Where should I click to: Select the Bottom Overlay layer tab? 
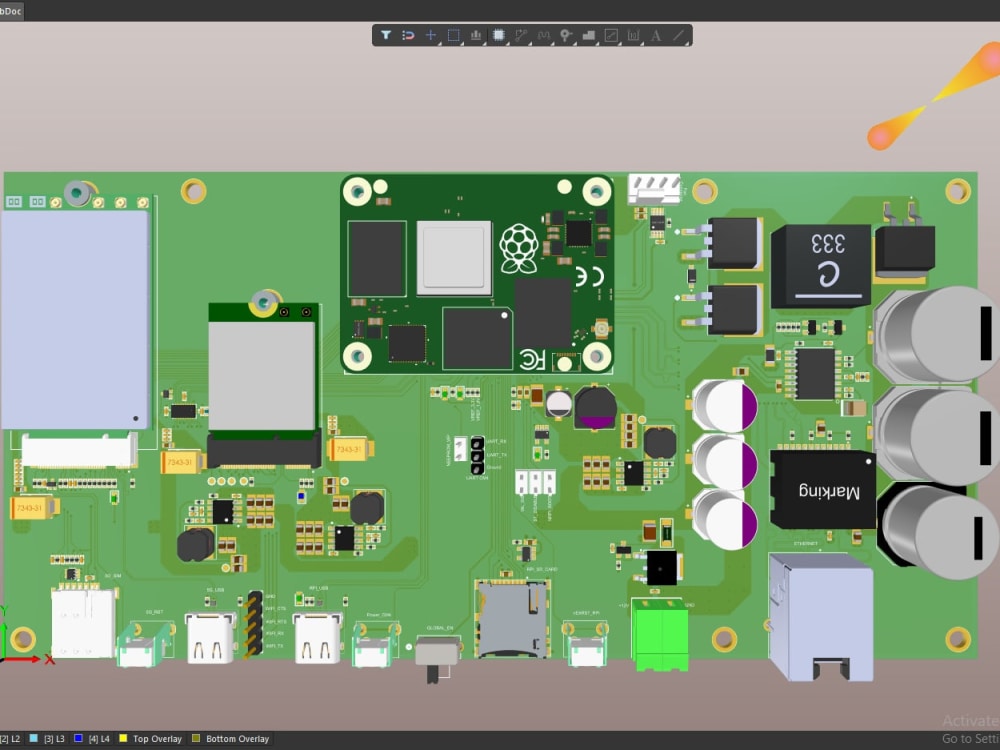pos(230,739)
